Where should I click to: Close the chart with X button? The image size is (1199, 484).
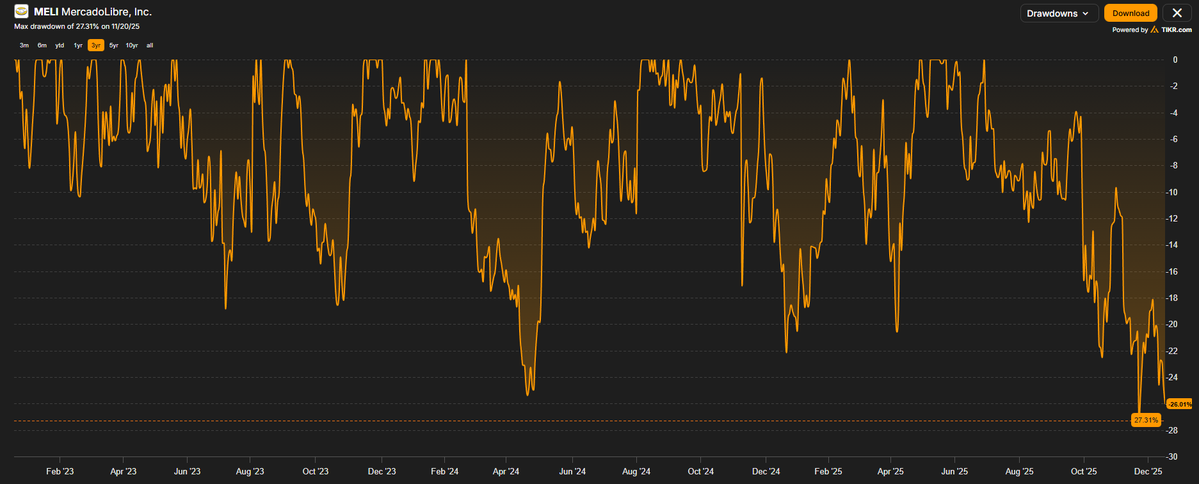pos(1177,13)
